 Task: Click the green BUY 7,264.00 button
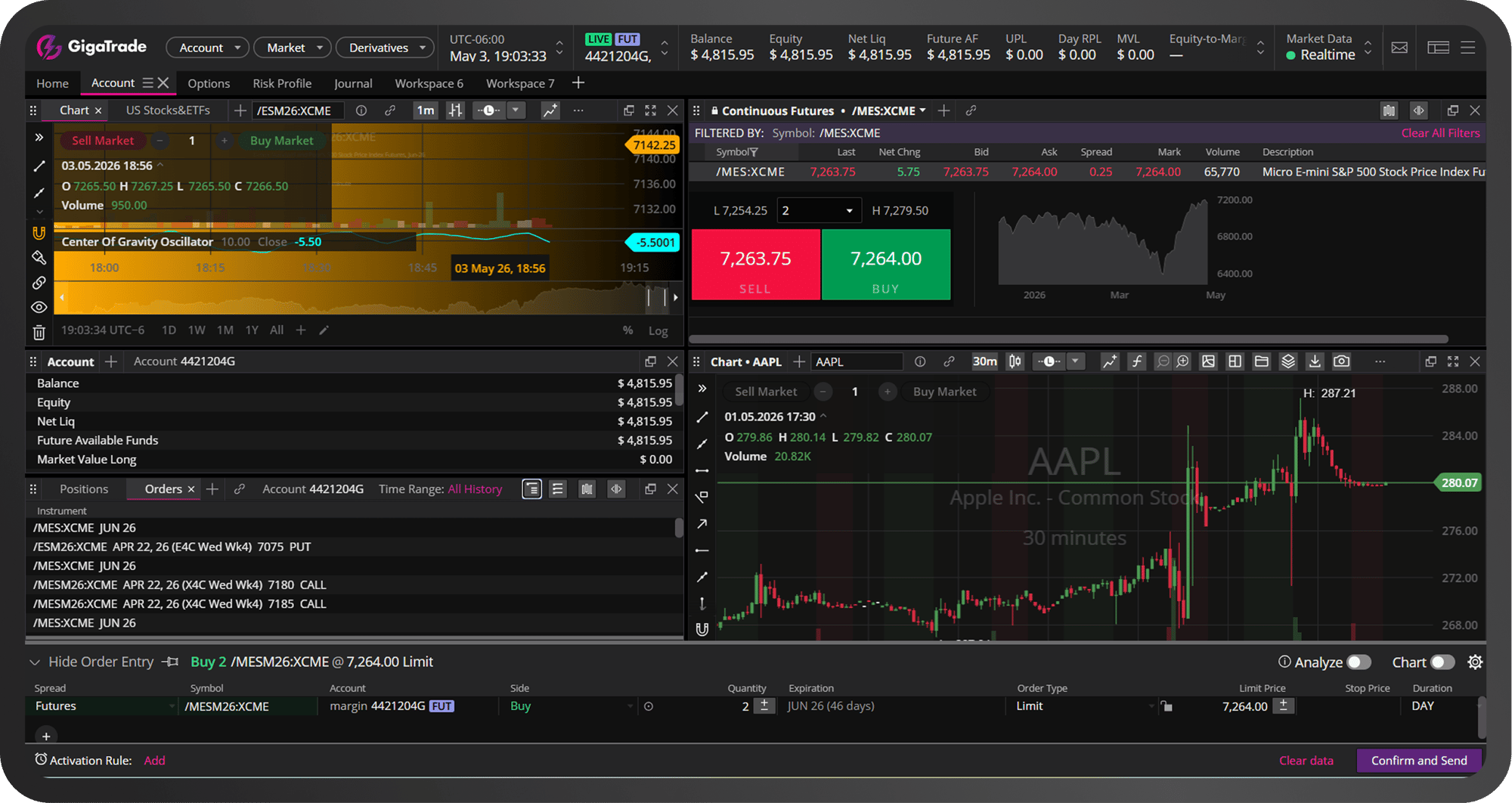(886, 265)
